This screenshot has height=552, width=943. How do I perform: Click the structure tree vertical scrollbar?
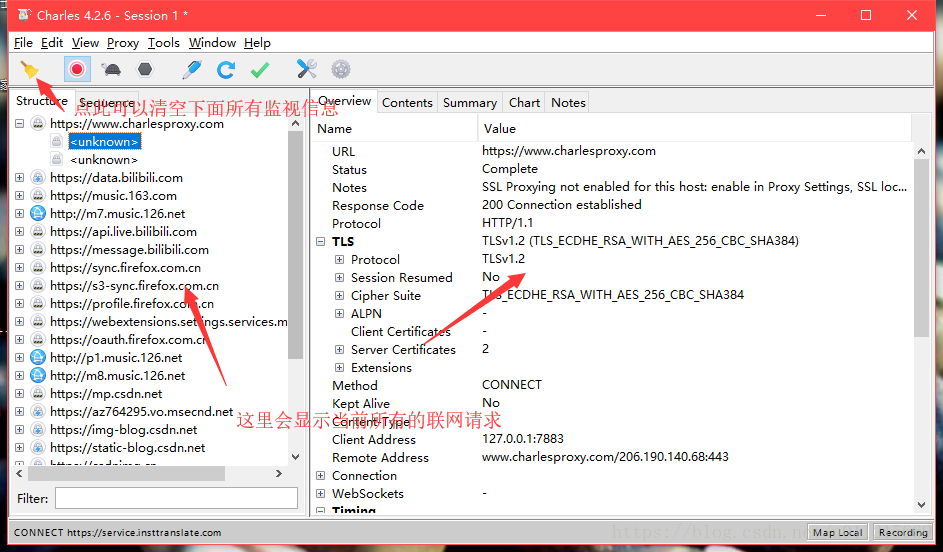pos(295,245)
